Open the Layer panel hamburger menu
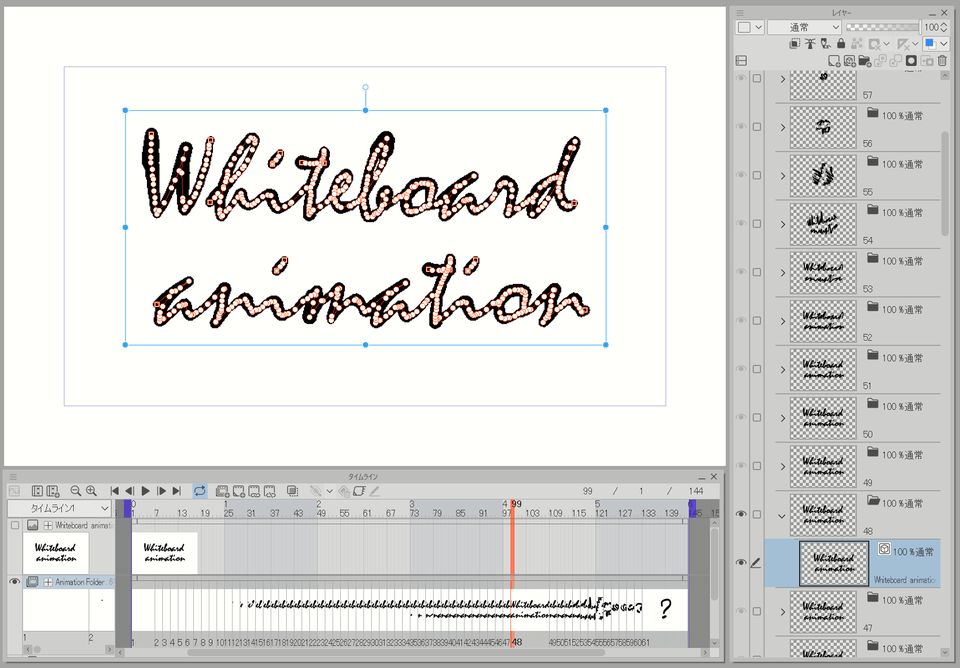 (740, 12)
